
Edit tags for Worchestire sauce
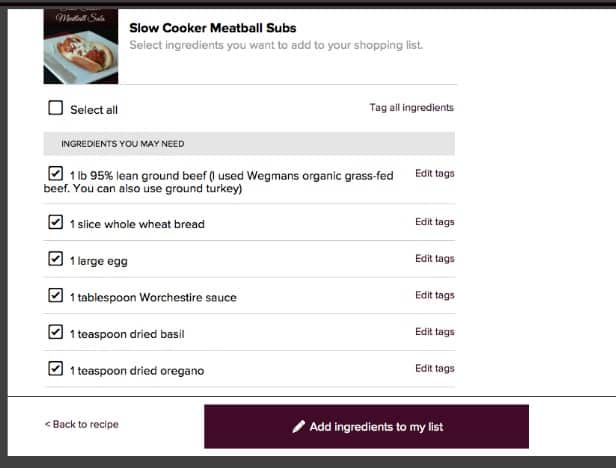pyautogui.click(x=434, y=295)
